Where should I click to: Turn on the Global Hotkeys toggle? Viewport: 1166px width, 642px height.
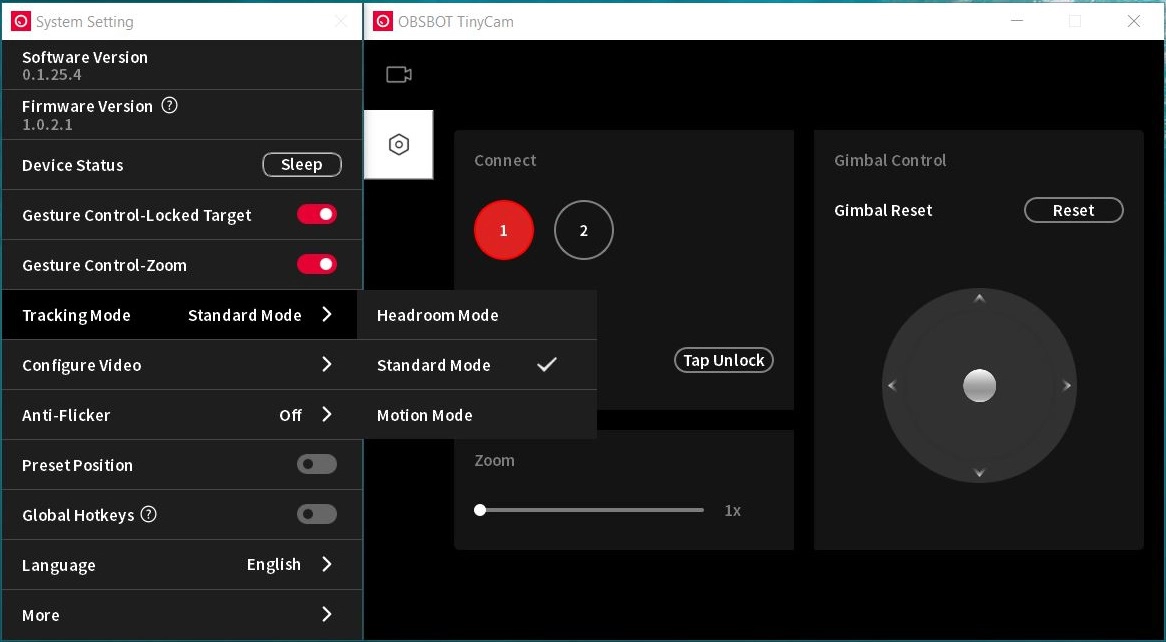[317, 514]
